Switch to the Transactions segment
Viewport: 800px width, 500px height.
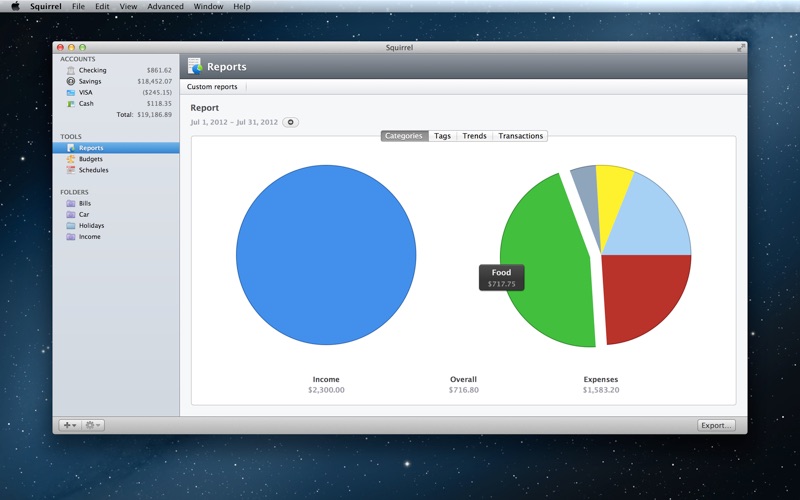click(x=520, y=136)
